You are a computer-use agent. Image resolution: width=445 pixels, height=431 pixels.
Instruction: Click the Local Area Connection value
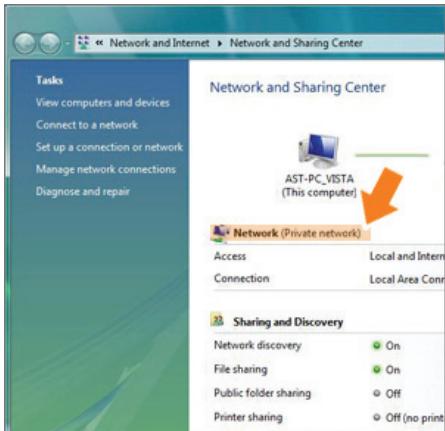coord(407,279)
